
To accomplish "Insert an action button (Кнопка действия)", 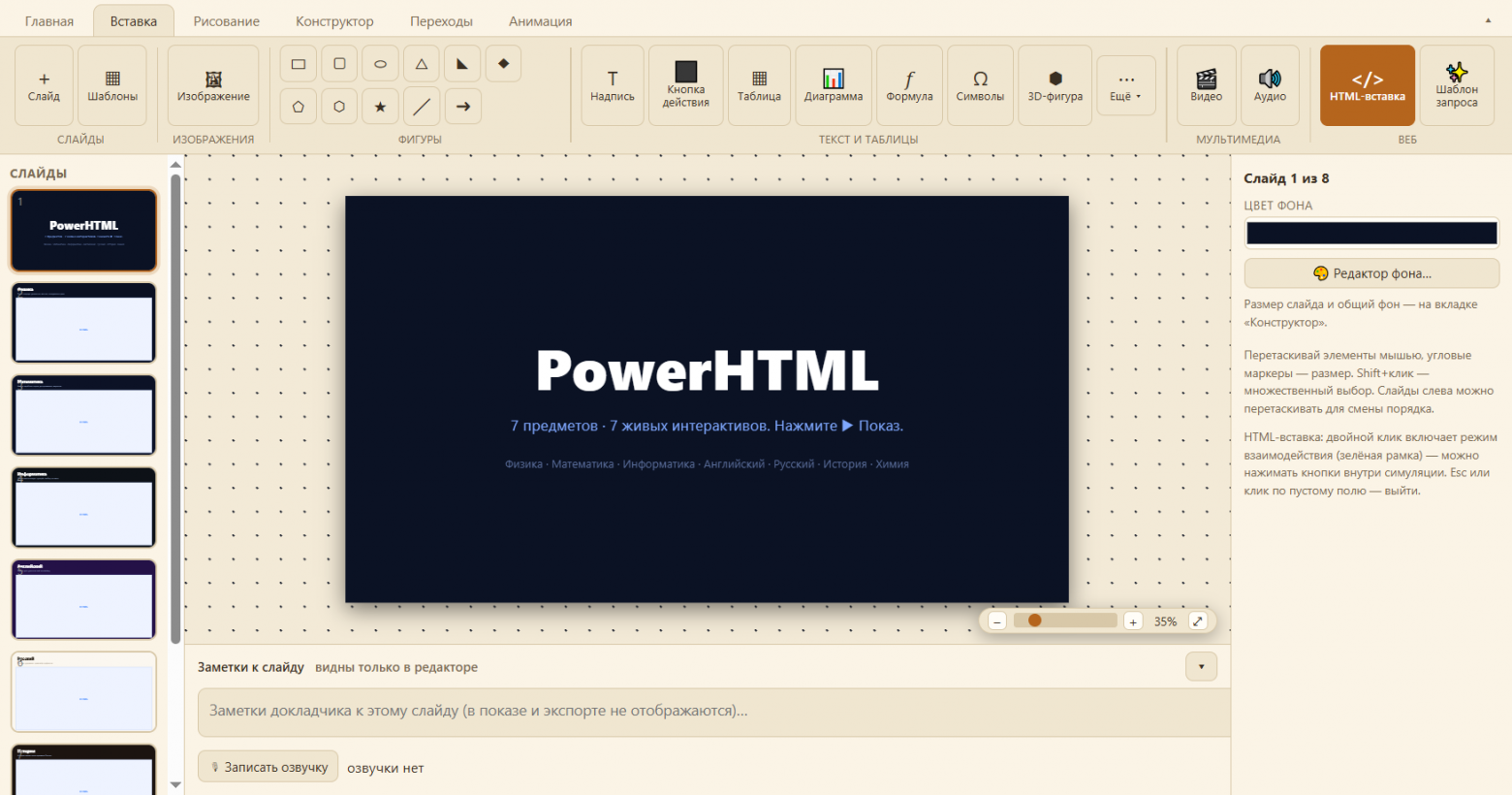I will click(686, 85).
